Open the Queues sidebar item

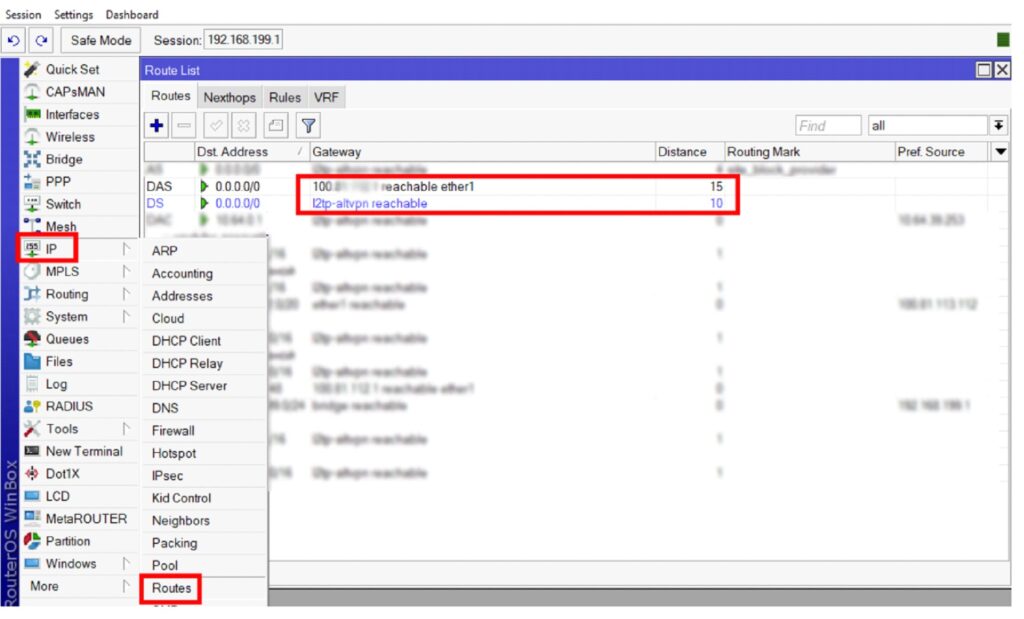pos(67,339)
